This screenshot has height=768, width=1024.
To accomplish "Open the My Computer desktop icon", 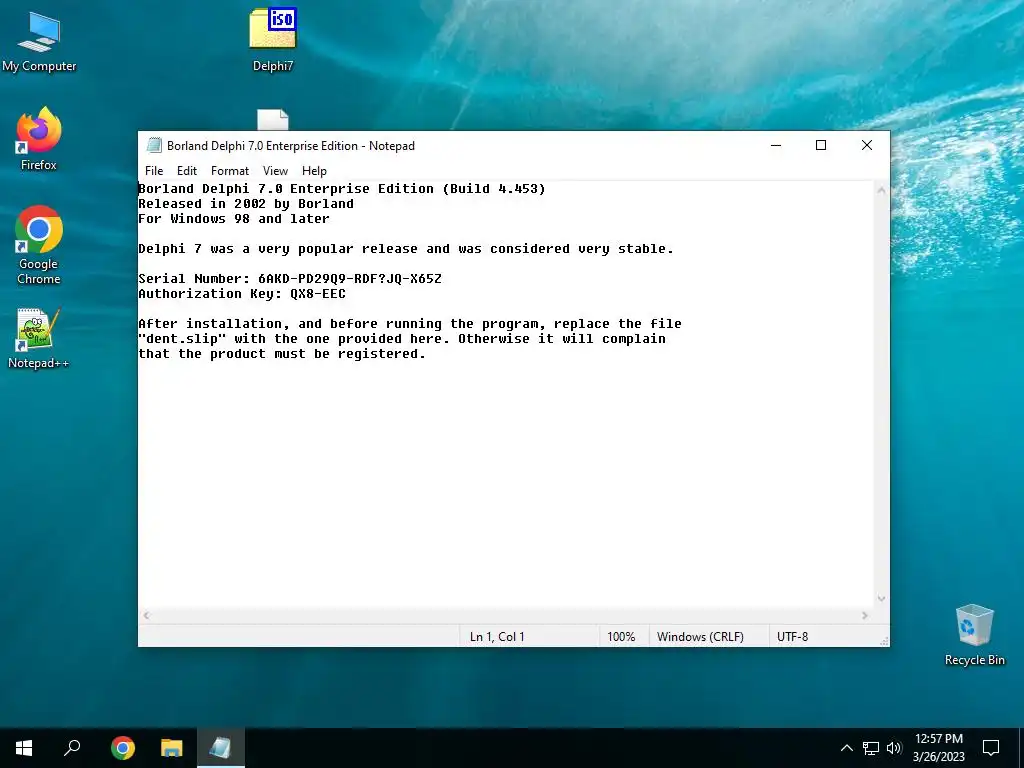I will (39, 40).
